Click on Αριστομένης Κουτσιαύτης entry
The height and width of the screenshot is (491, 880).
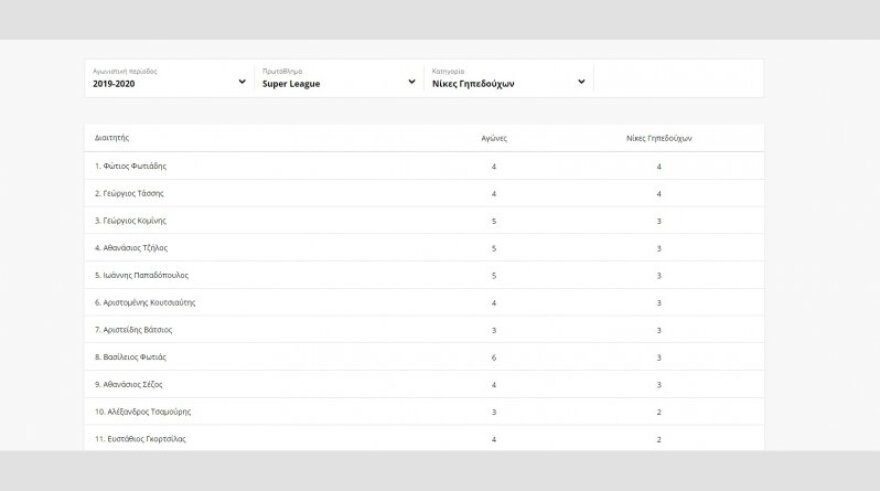(x=149, y=302)
